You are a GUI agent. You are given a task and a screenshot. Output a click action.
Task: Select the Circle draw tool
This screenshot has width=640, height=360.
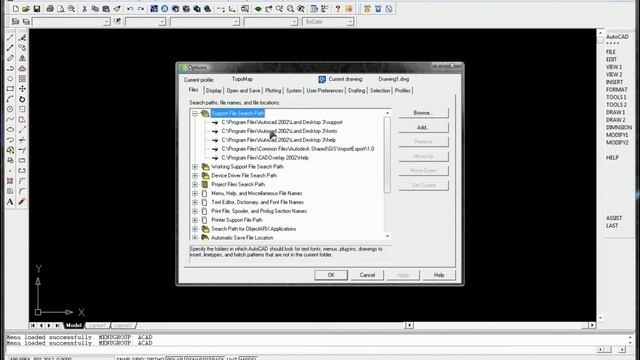click(10, 109)
